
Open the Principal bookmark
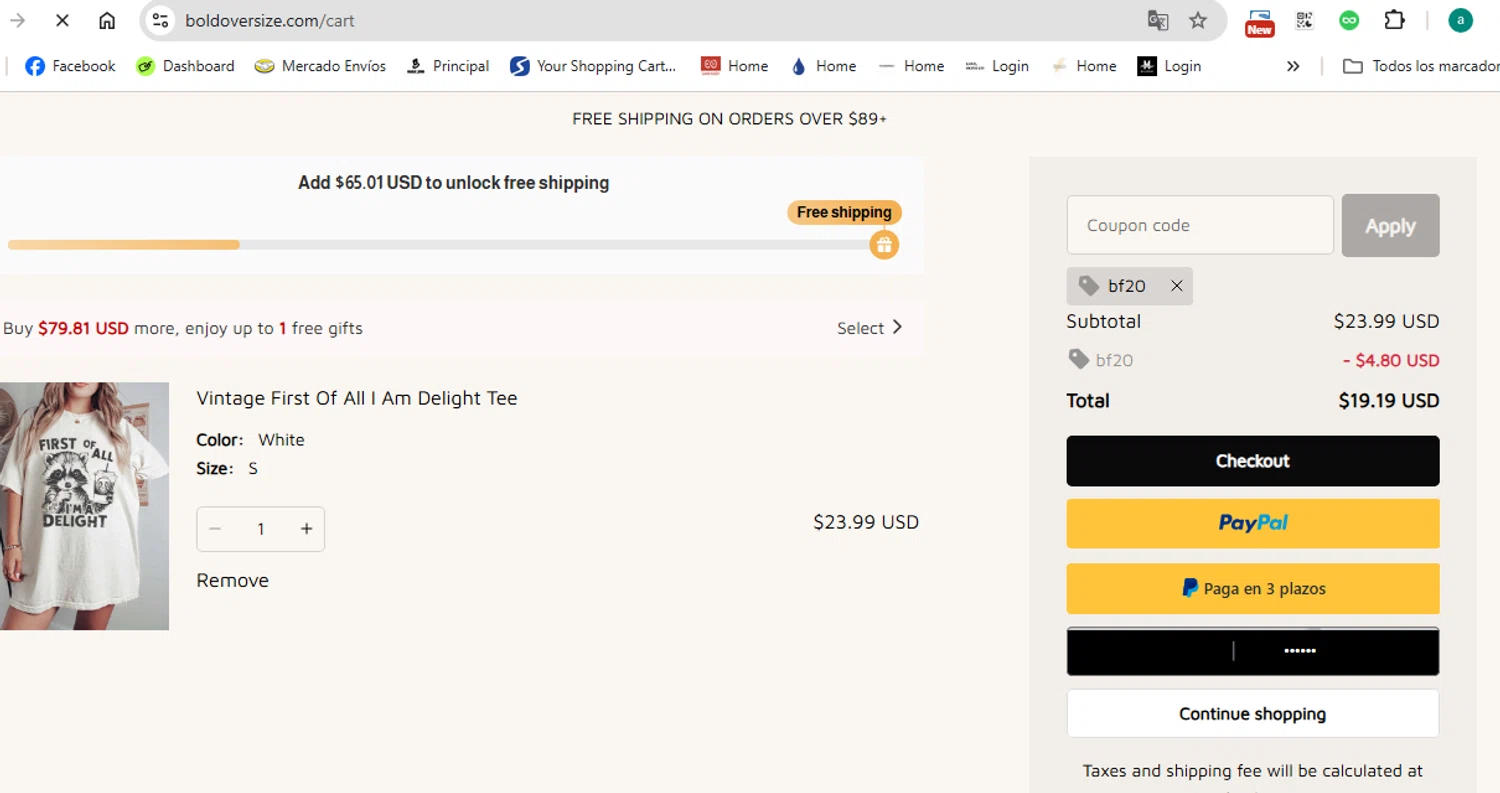[x=448, y=66]
